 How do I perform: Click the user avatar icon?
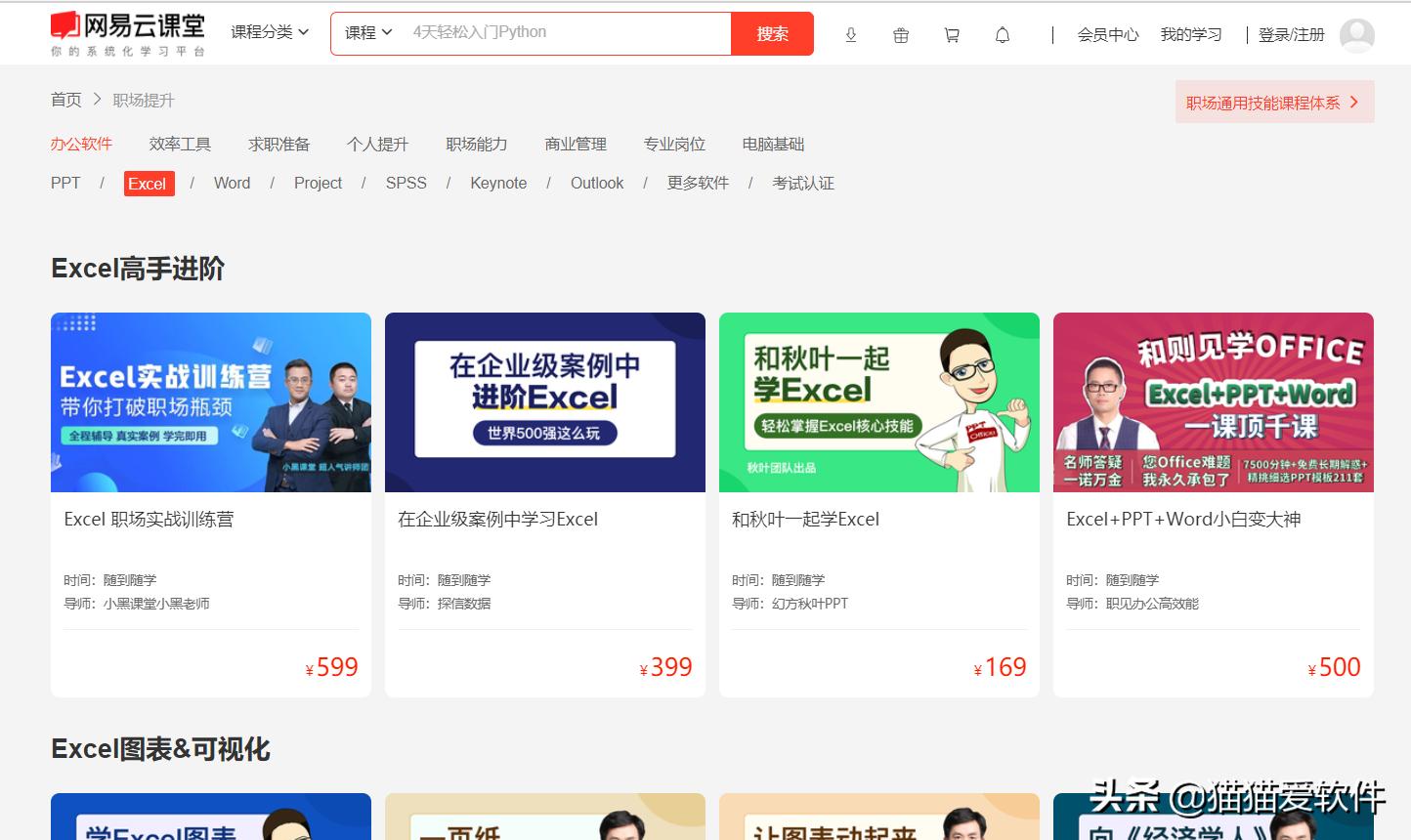point(1358,34)
